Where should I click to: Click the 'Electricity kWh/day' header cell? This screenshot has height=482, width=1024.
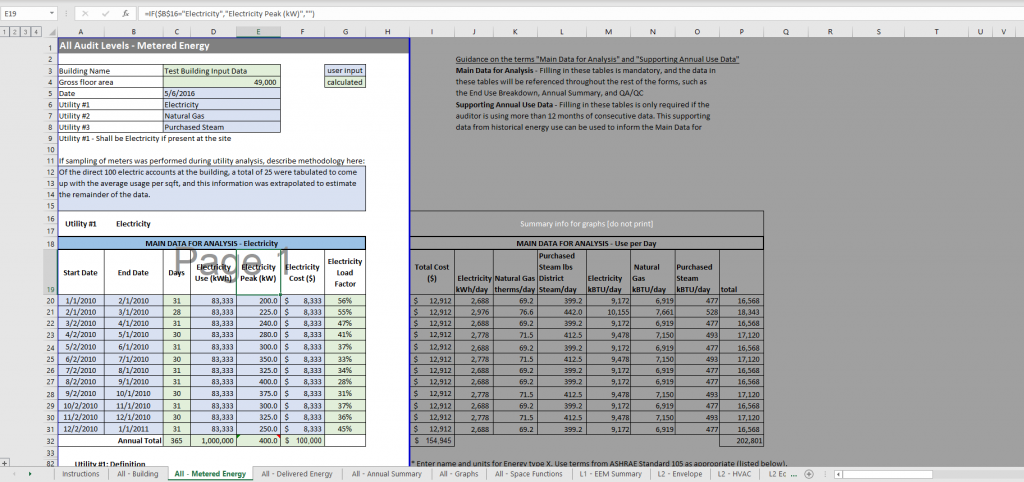pyautogui.click(x=474, y=272)
